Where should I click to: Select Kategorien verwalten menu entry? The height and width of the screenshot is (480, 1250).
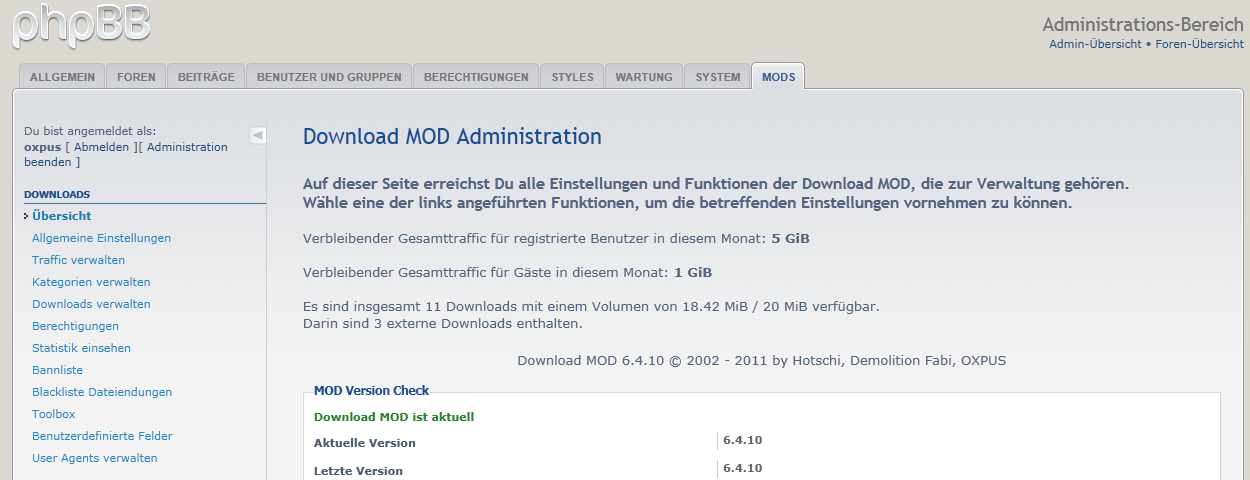(x=91, y=282)
